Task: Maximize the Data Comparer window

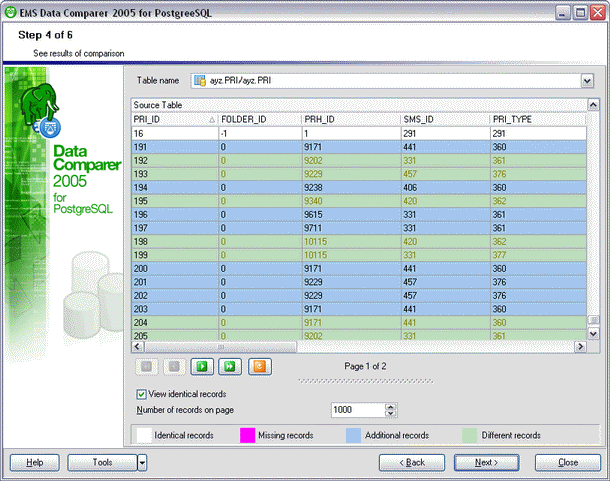Action: [580, 13]
